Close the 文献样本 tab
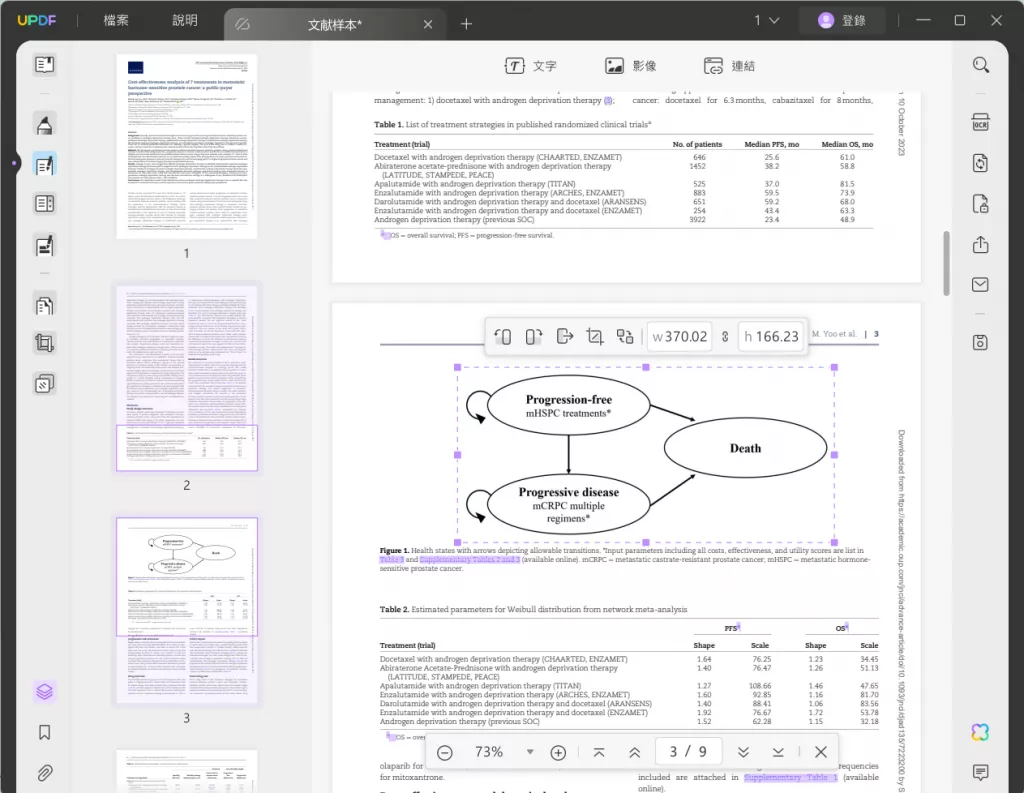 (x=428, y=24)
